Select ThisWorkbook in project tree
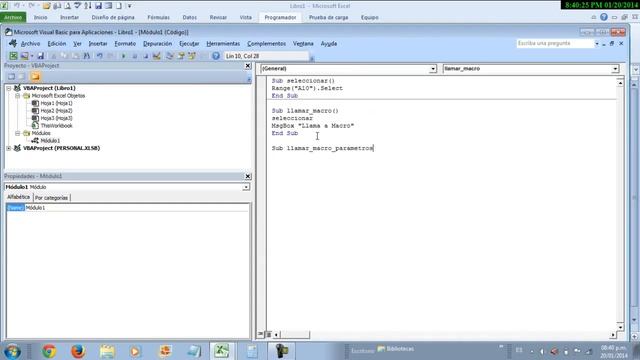Image resolution: width=640 pixels, height=360 pixels. 56,126
